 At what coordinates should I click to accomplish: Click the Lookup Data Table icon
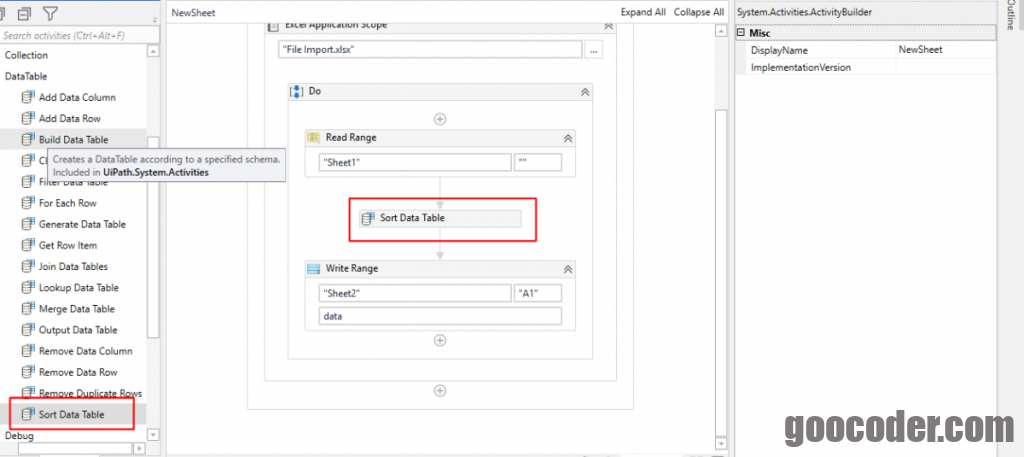click(x=27, y=287)
